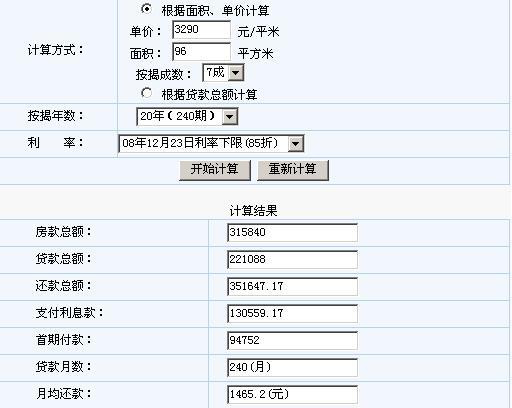This screenshot has width=512, height=408.
Task: Click the 计算结果 heading text
Action: click(x=253, y=211)
